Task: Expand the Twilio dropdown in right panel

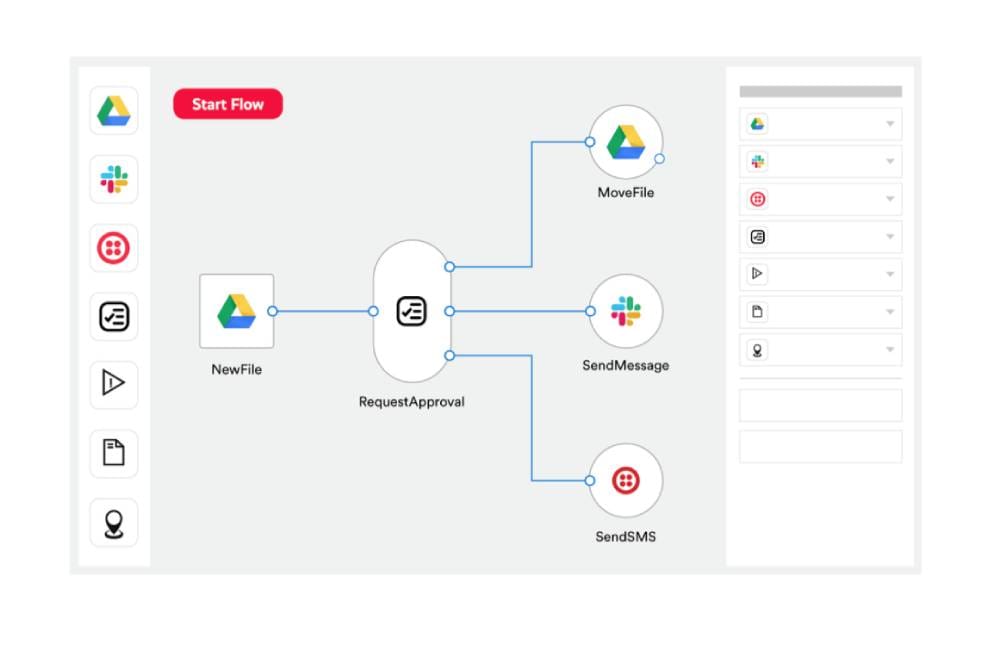Action: pyautogui.click(x=890, y=199)
